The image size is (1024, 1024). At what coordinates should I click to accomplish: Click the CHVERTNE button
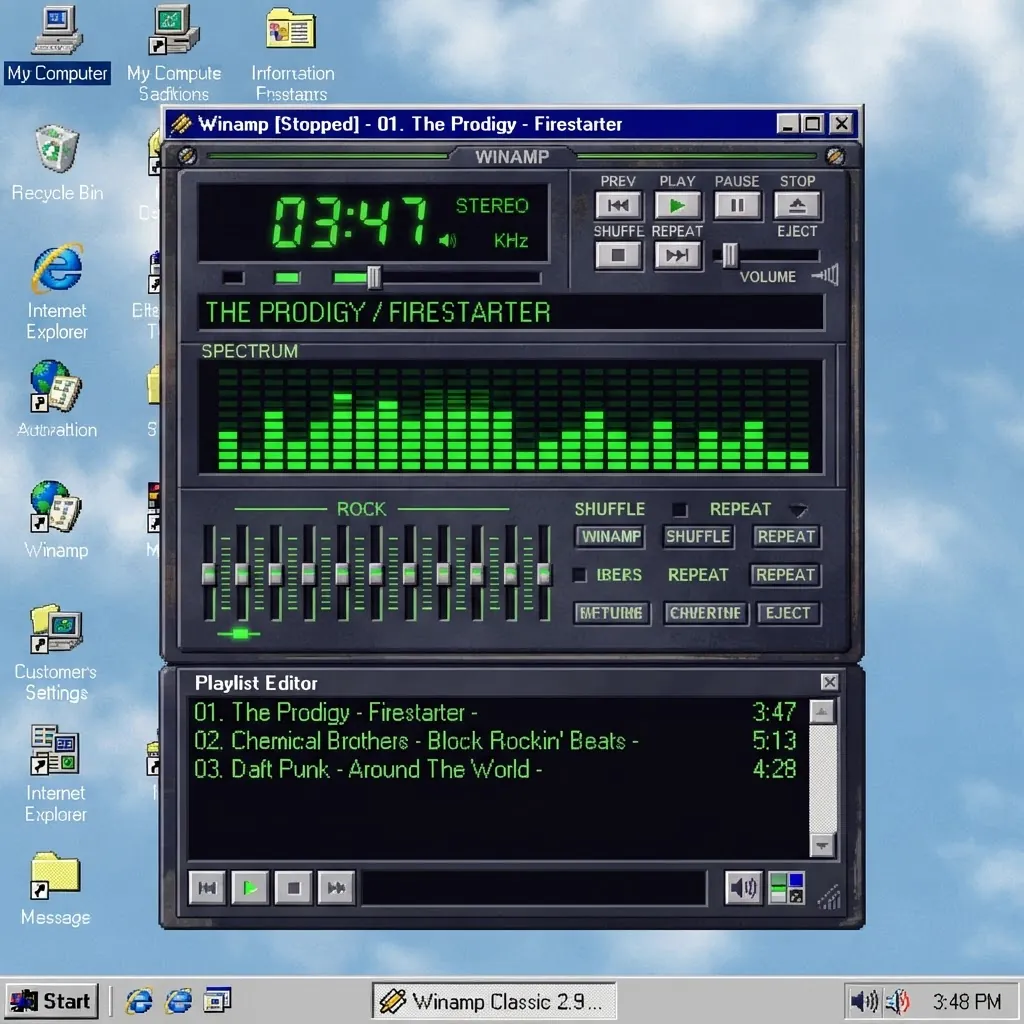(705, 613)
